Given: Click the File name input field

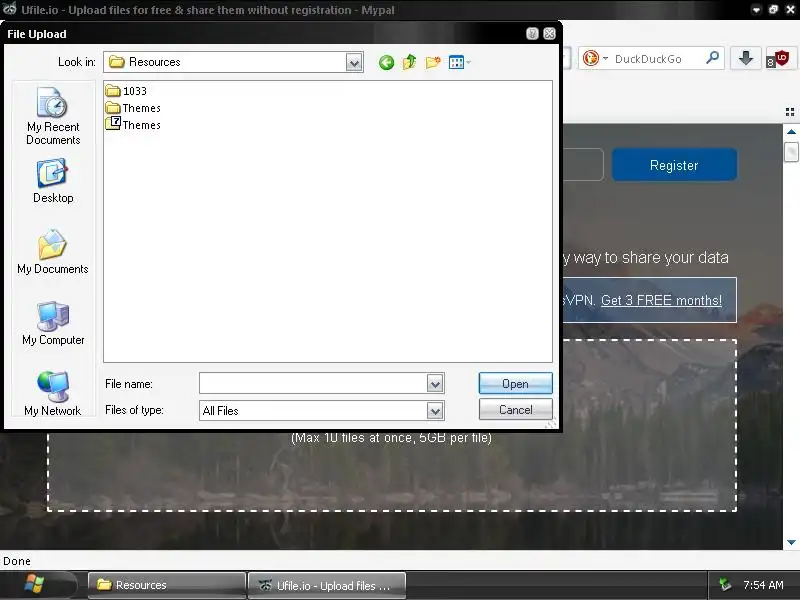Looking at the screenshot, I should click(313, 383).
